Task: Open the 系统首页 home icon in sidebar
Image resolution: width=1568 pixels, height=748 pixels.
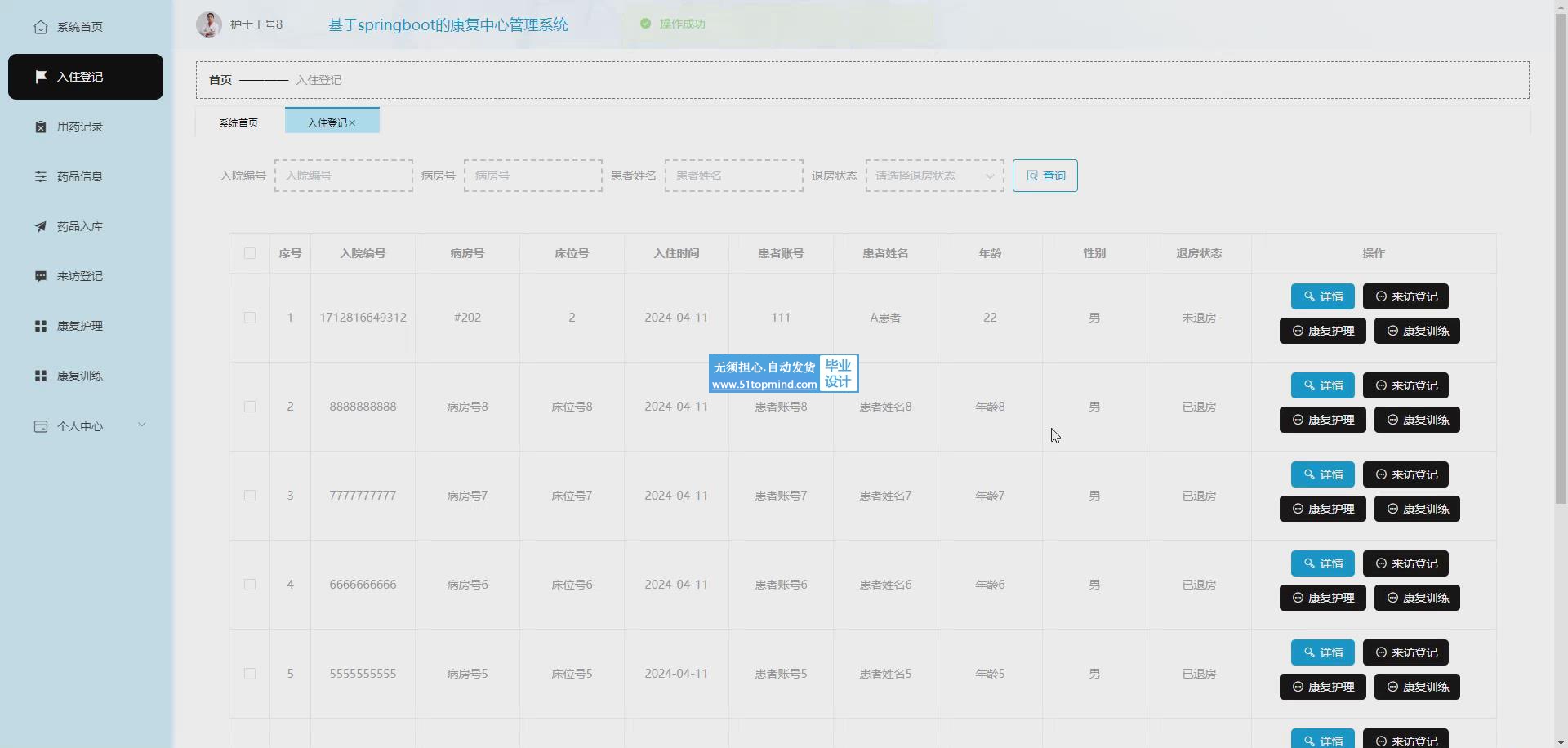Action: pos(40,27)
